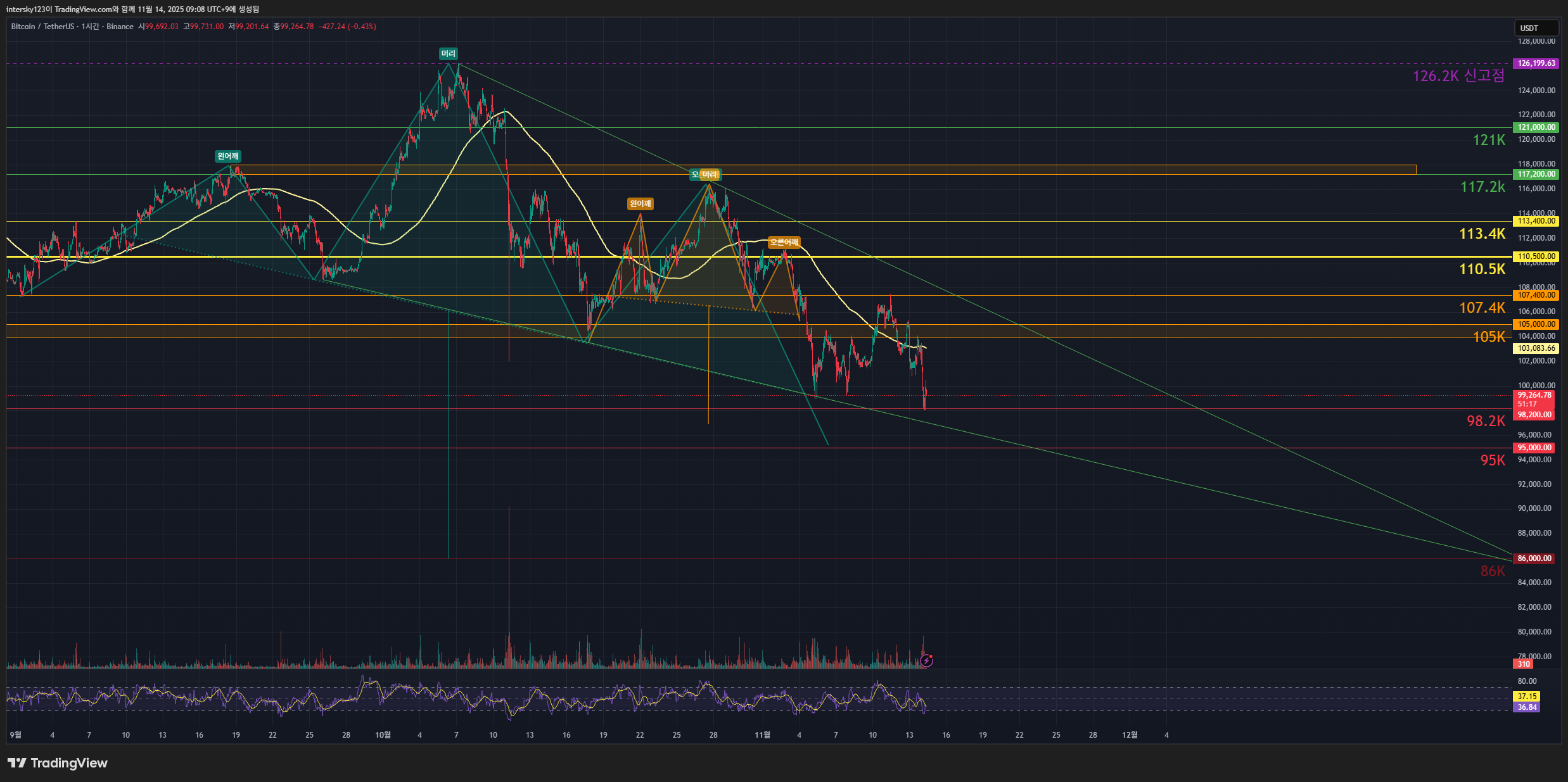The width and height of the screenshot is (1568, 782).
Task: Click the Bitcoin / TetherUS symbol title
Action: (42, 27)
